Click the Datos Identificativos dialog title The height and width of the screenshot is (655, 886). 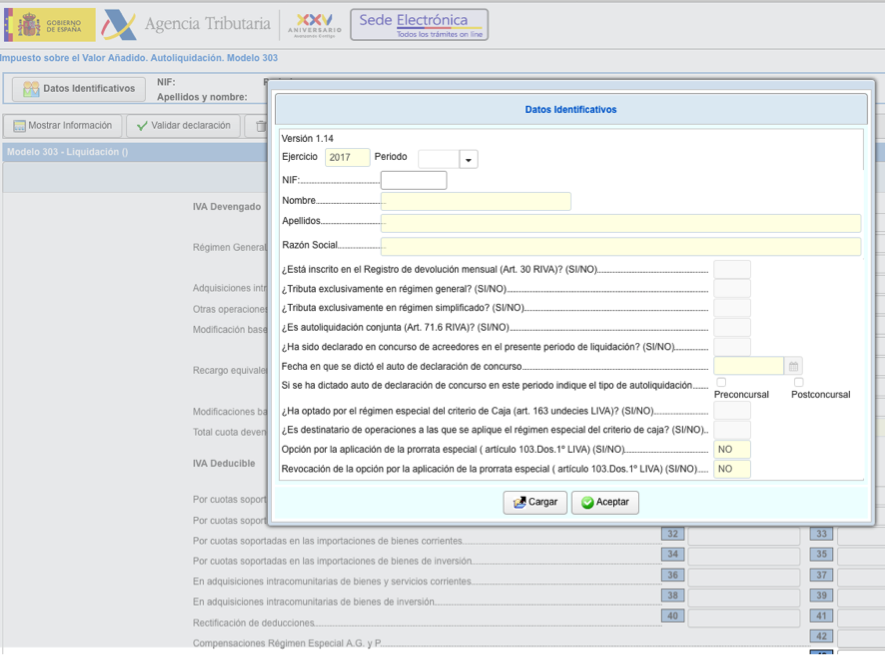click(571, 110)
